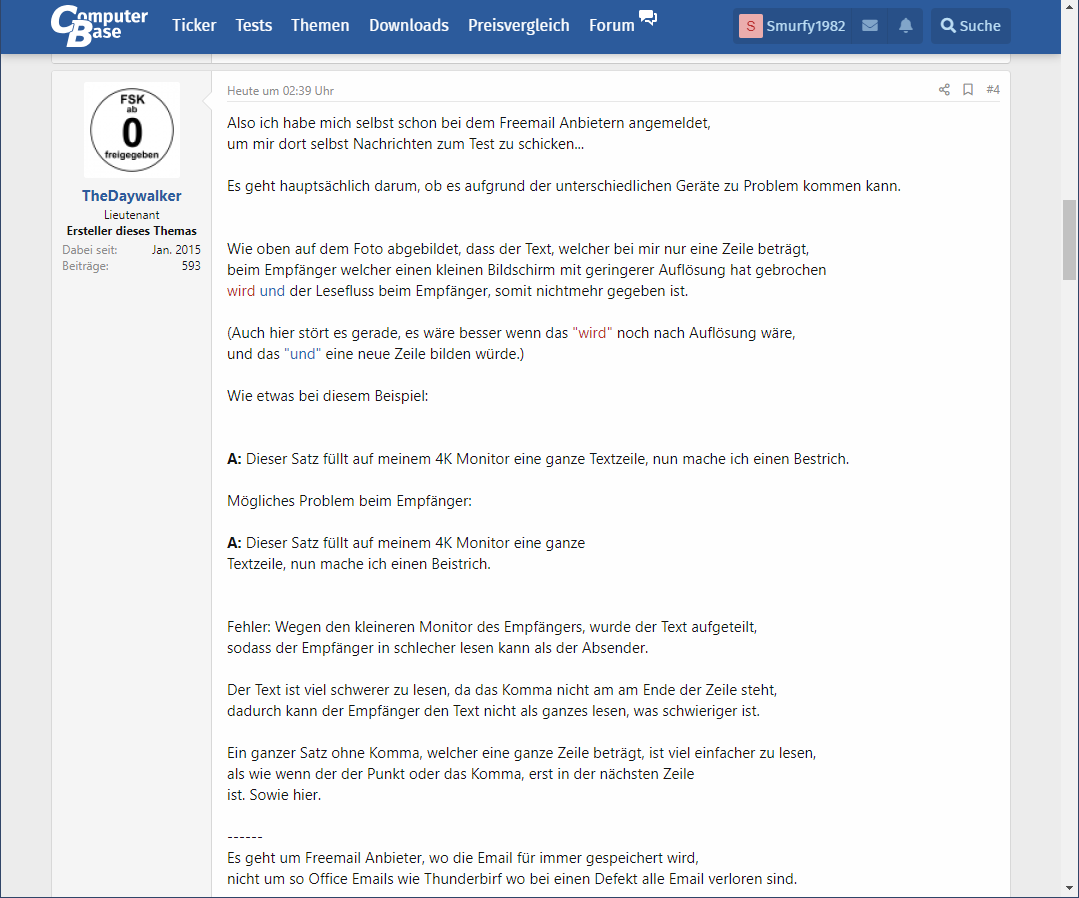Click the post timestamp Heute um 02:39 Uhr
Image resolution: width=1079 pixels, height=898 pixels.
pyautogui.click(x=280, y=91)
